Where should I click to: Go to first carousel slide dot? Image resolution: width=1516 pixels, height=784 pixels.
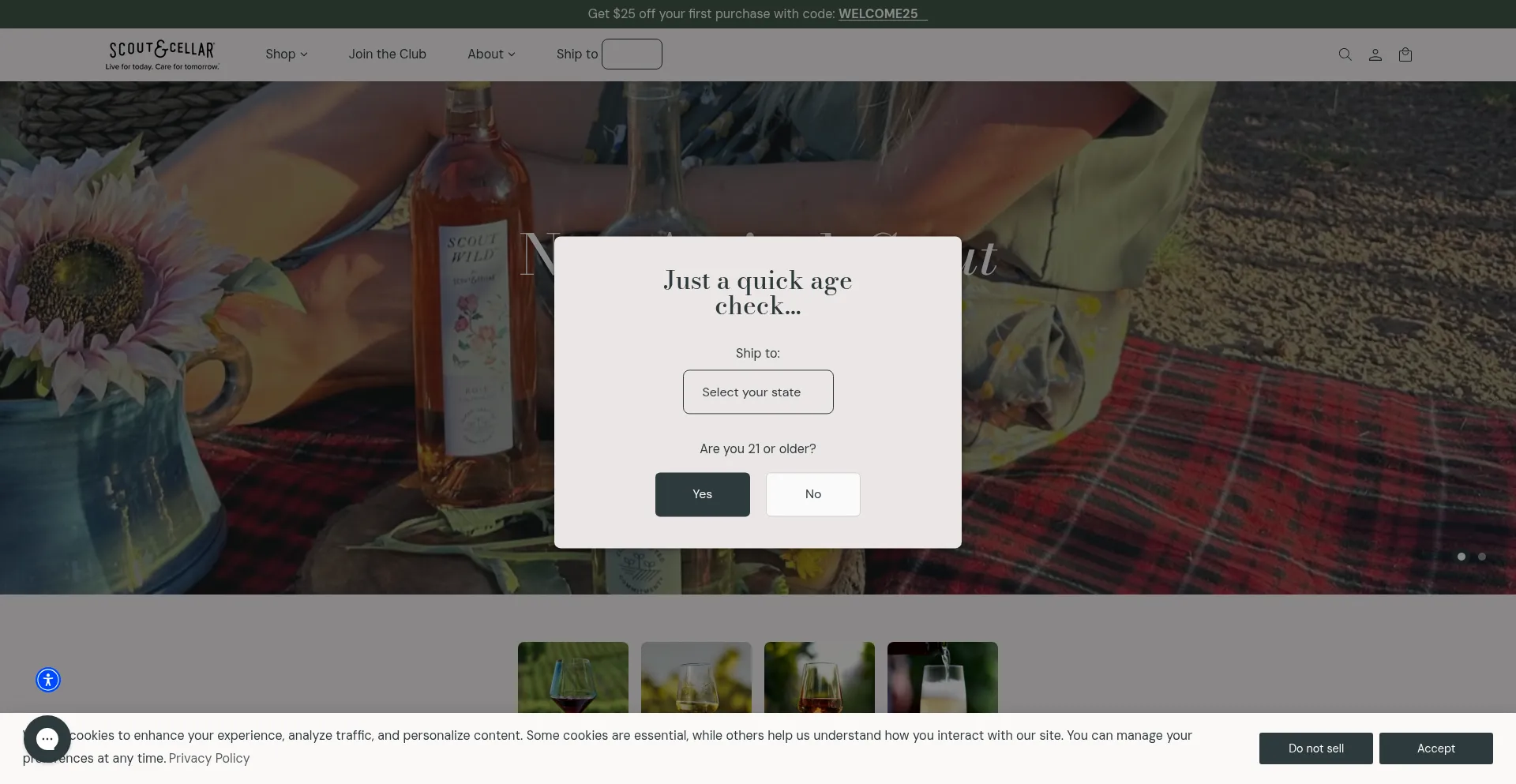[1461, 557]
